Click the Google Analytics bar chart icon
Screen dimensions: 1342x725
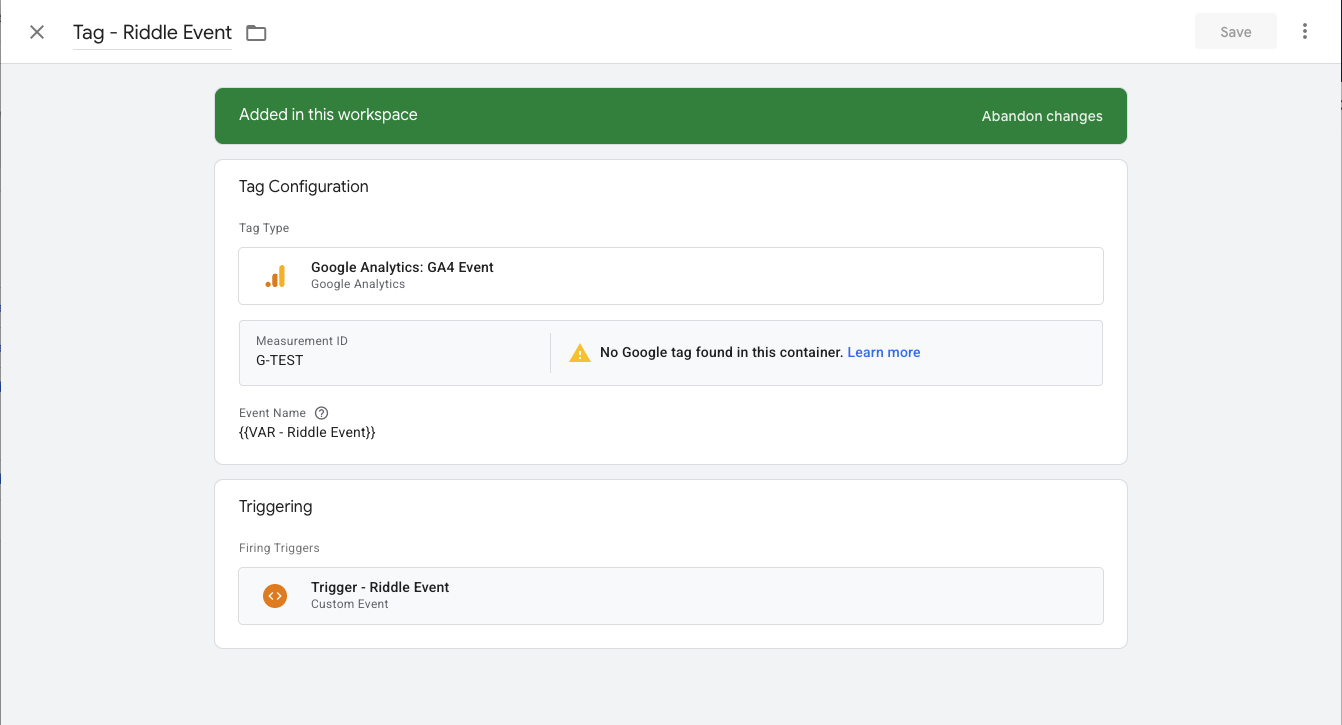click(x=275, y=276)
